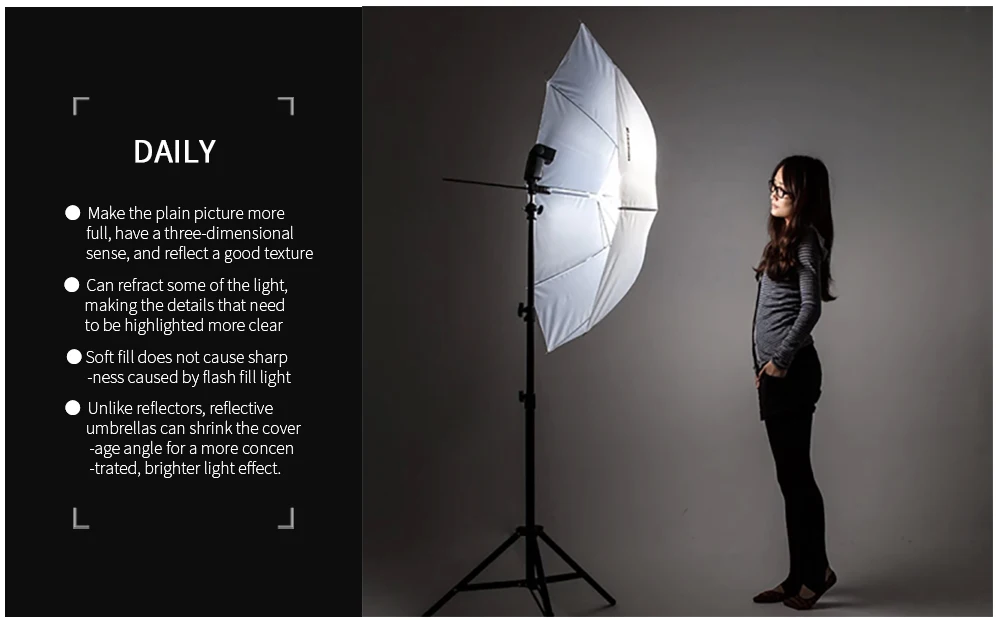The width and height of the screenshot is (1000, 618).
Task: Click the bottom-left corner bracket mark
Action: click(81, 519)
